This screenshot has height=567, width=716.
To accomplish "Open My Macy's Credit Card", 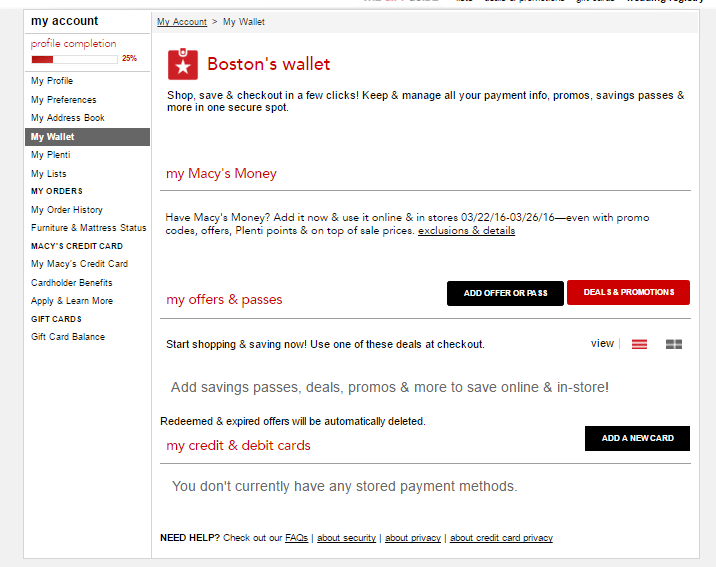I will [x=79, y=264].
